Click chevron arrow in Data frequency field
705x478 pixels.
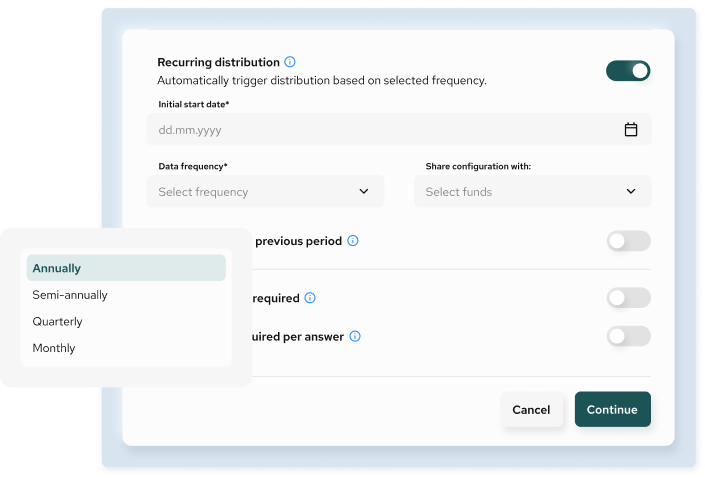pyautogui.click(x=364, y=192)
